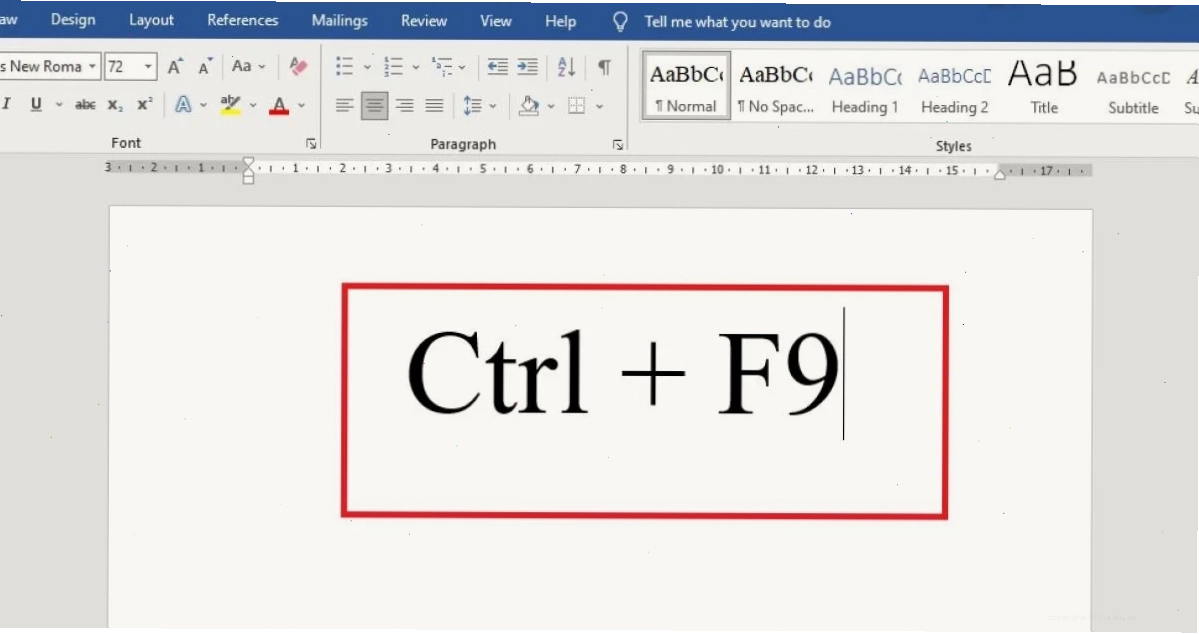This screenshot has width=1199, height=634.
Task: Center align text
Action: [x=374, y=106]
